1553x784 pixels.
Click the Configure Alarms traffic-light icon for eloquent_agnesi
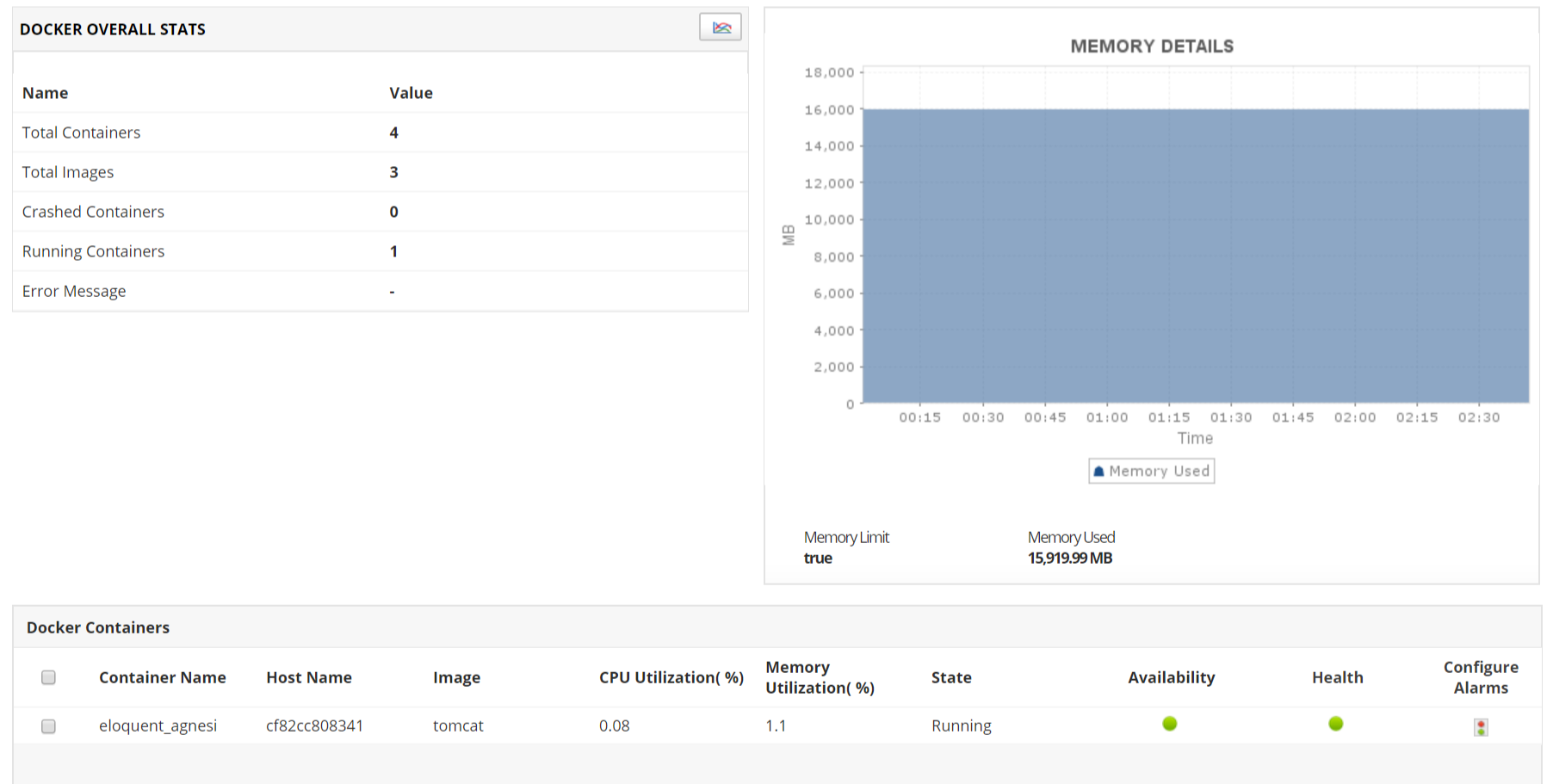coord(1480,728)
